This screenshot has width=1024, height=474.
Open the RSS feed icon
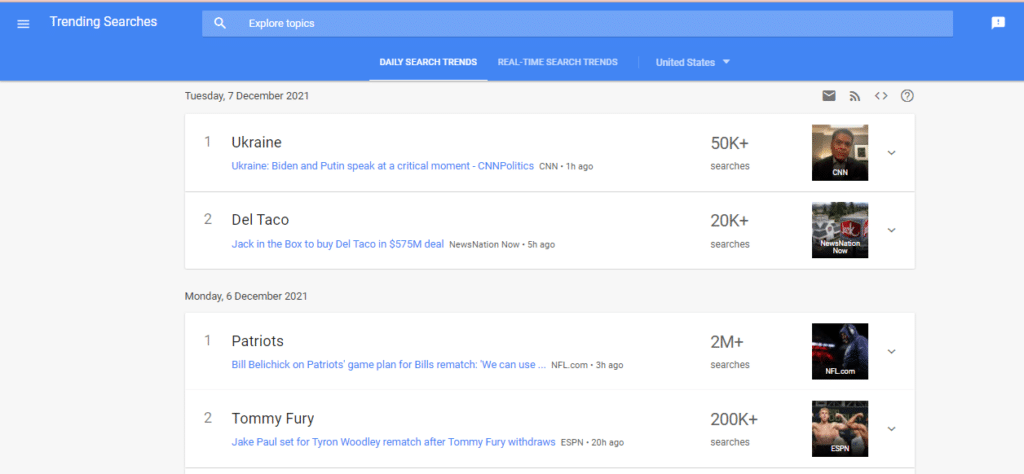click(855, 96)
